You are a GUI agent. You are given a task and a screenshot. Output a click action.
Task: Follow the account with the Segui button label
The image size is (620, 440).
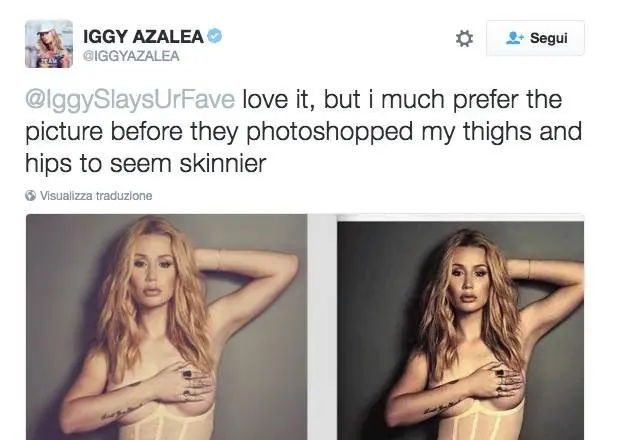[x=549, y=38]
